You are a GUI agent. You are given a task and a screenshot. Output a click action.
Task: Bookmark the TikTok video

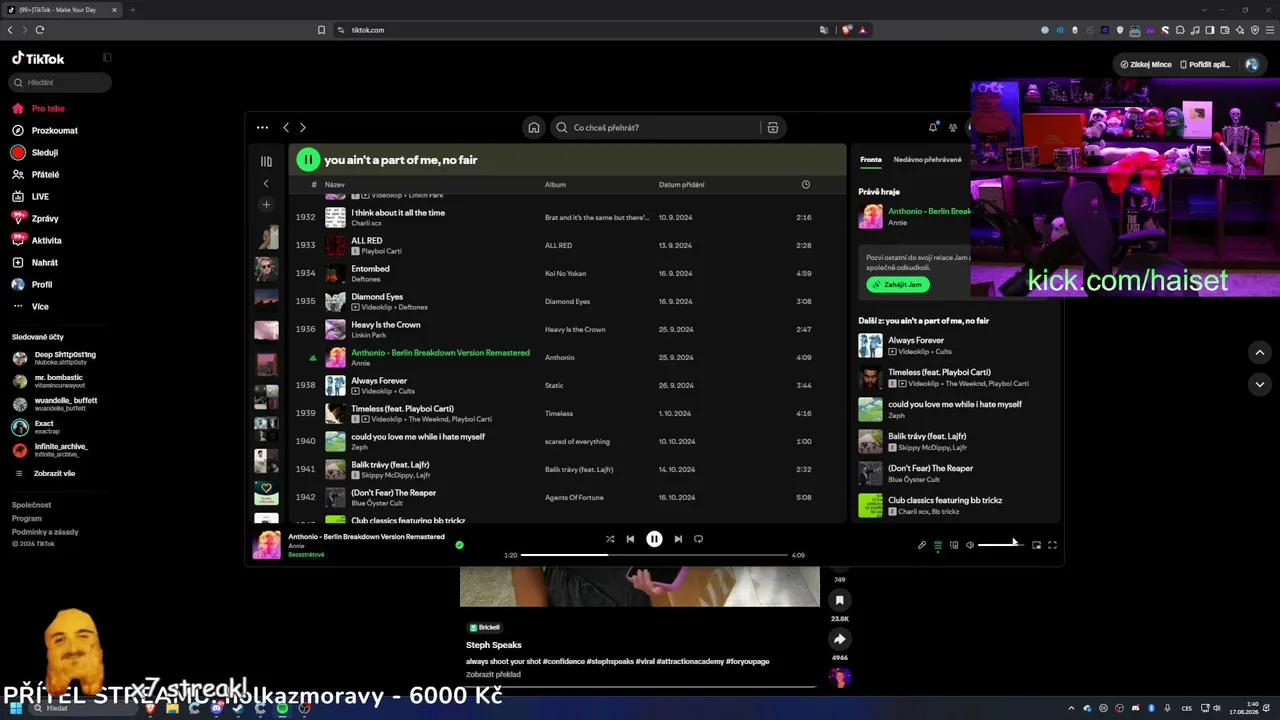pos(839,600)
